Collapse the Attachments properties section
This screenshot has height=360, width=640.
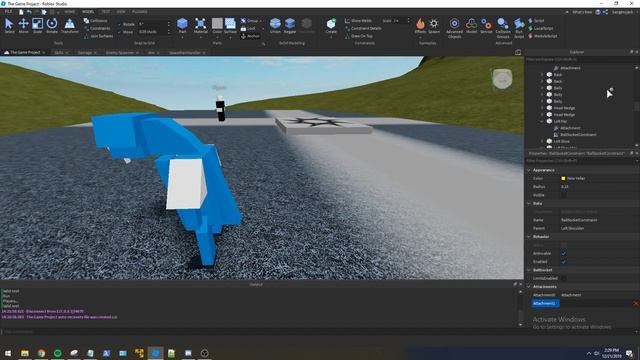coord(529,287)
